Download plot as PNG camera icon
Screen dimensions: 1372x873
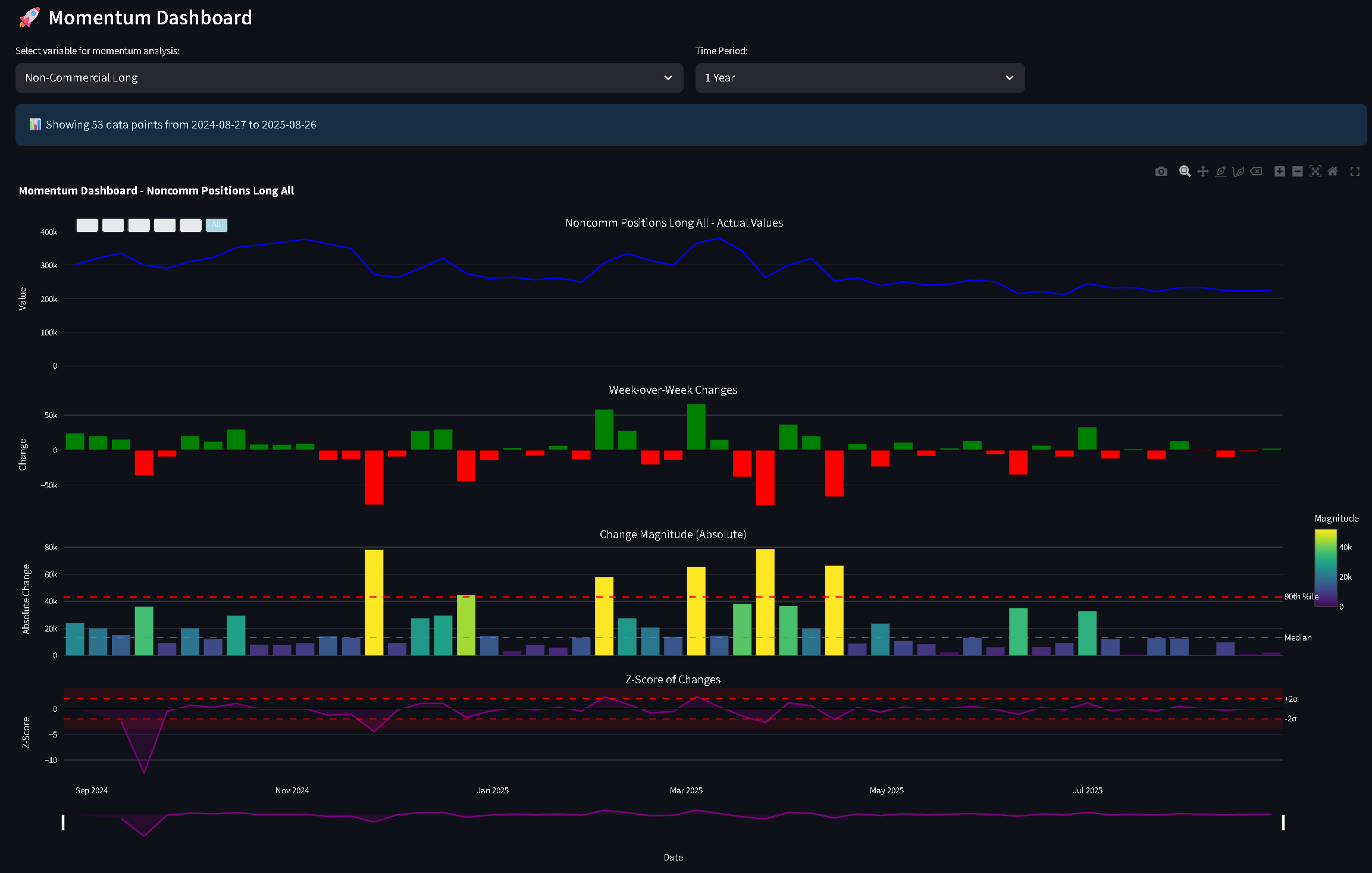pyautogui.click(x=1161, y=172)
